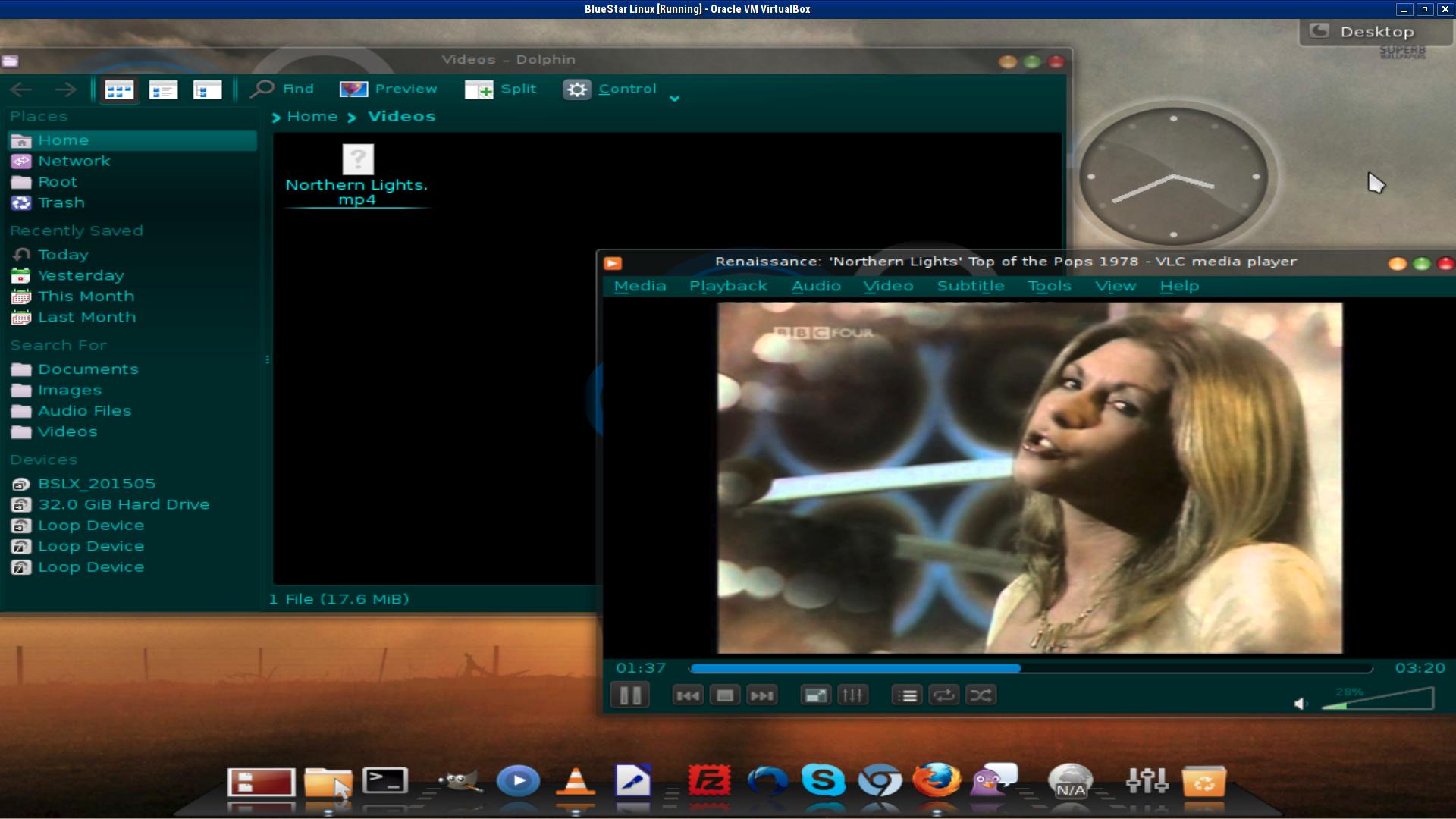Skip to next media in VLC

click(761, 695)
